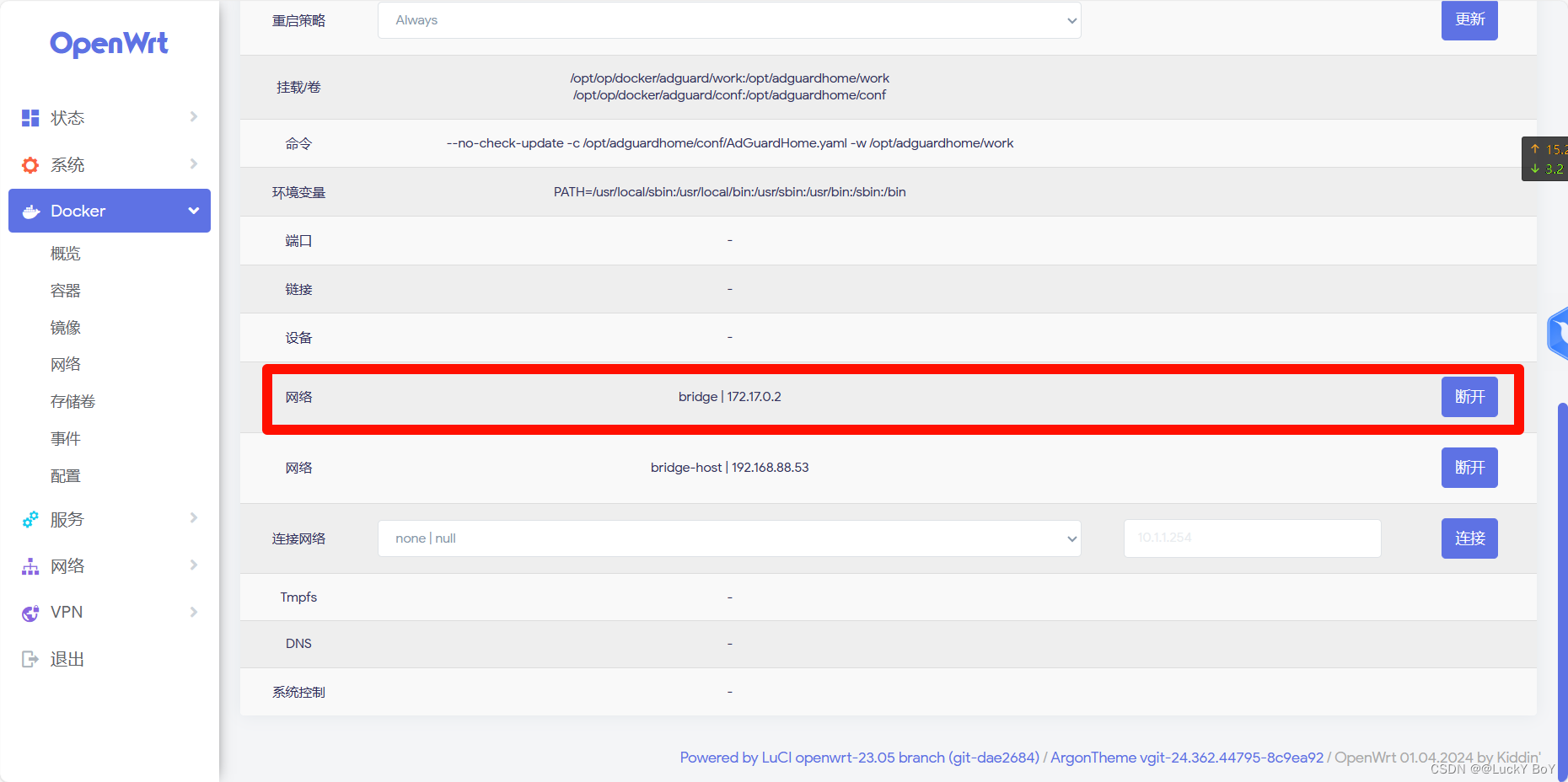
Task: Expand the 系统 menu chevron
Action: click(x=194, y=164)
